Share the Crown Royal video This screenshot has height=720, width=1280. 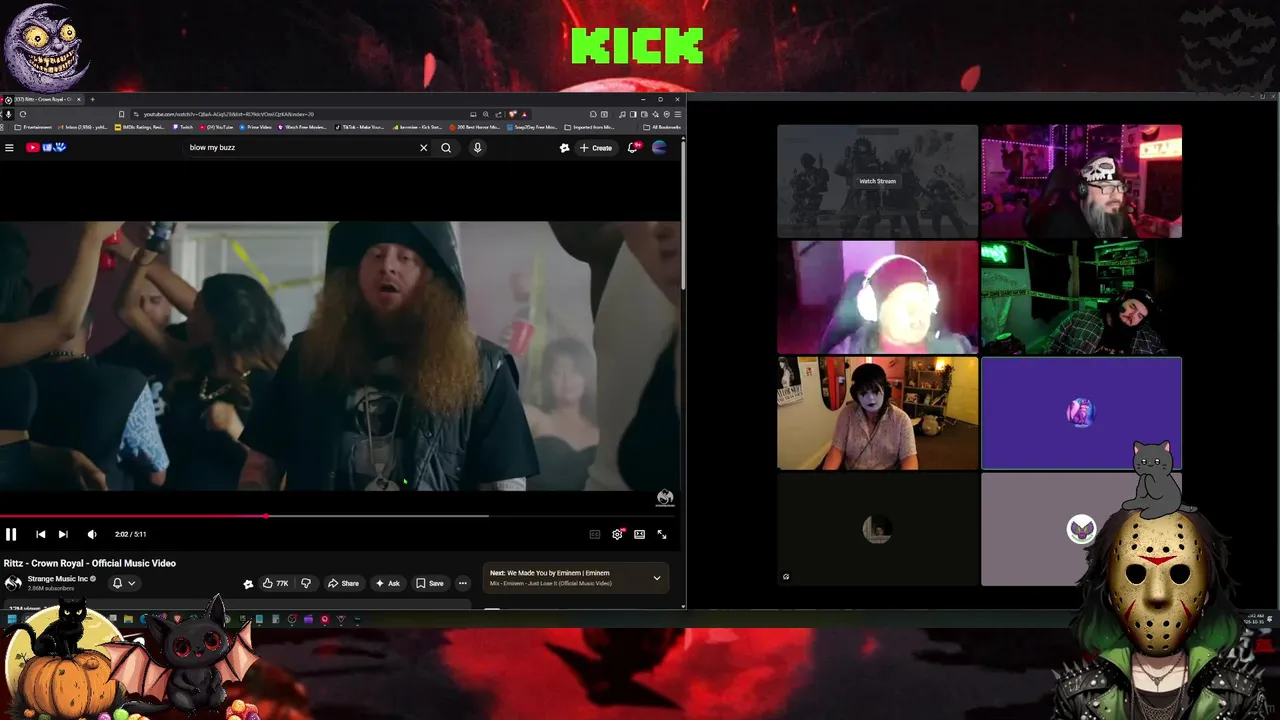coord(344,583)
